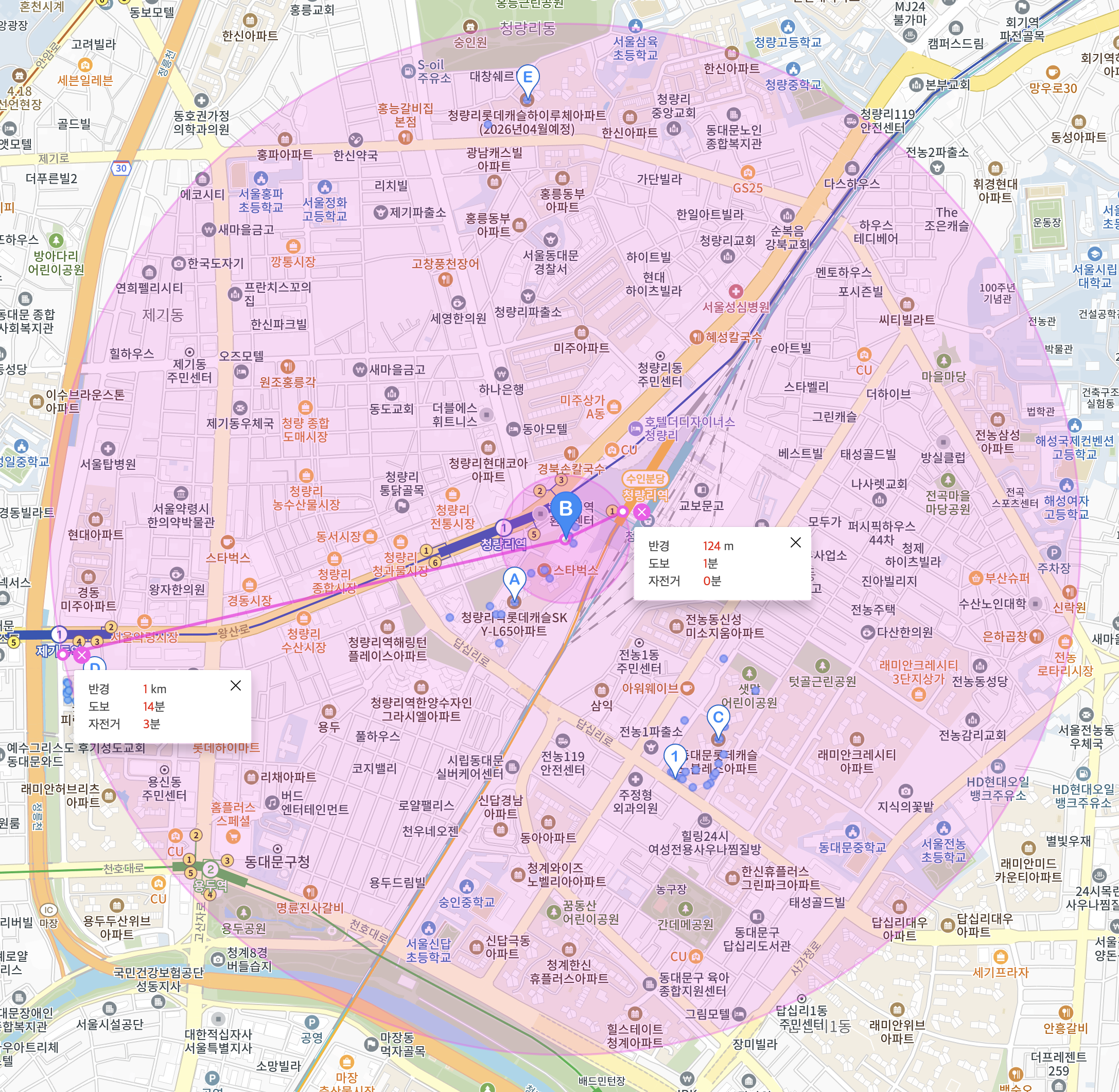
Task: Click the 간데메공원 park icon
Action: click(686, 908)
